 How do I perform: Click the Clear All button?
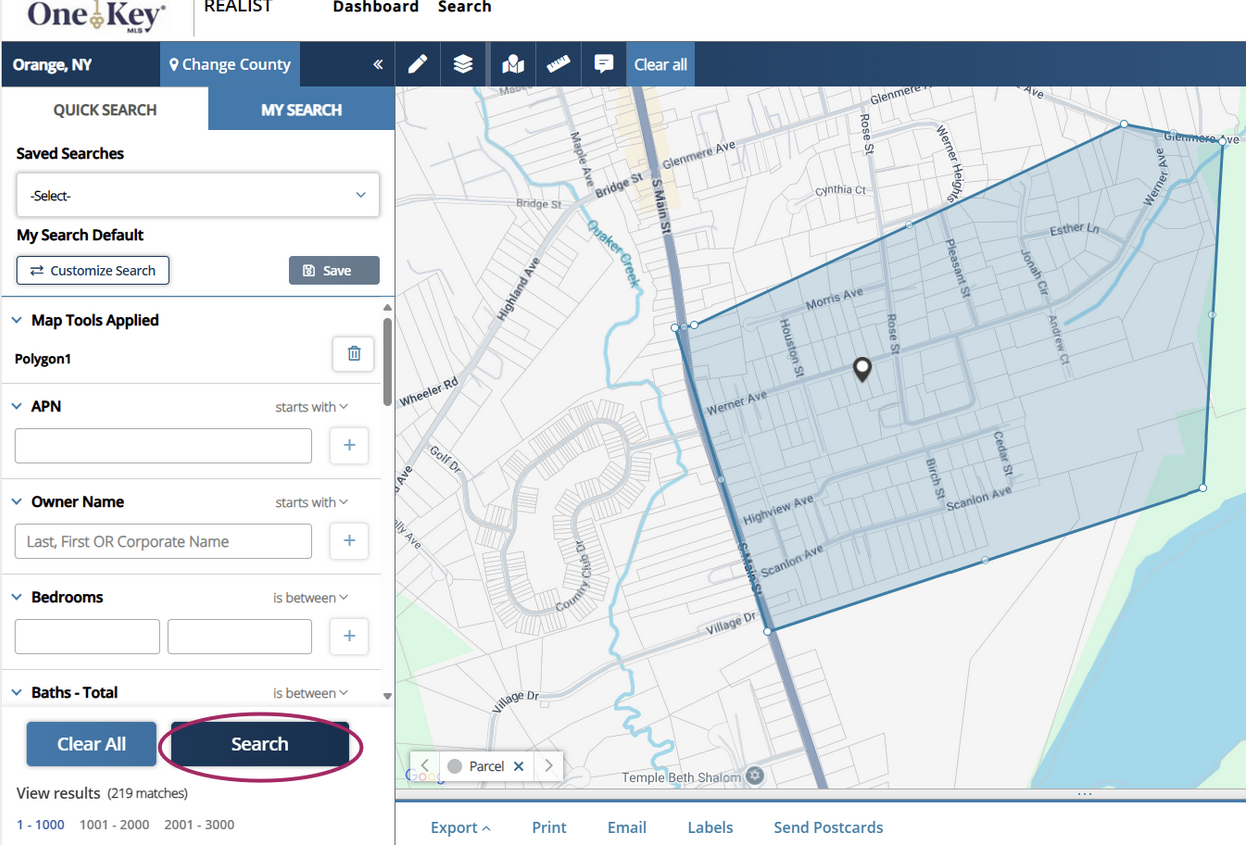point(92,744)
